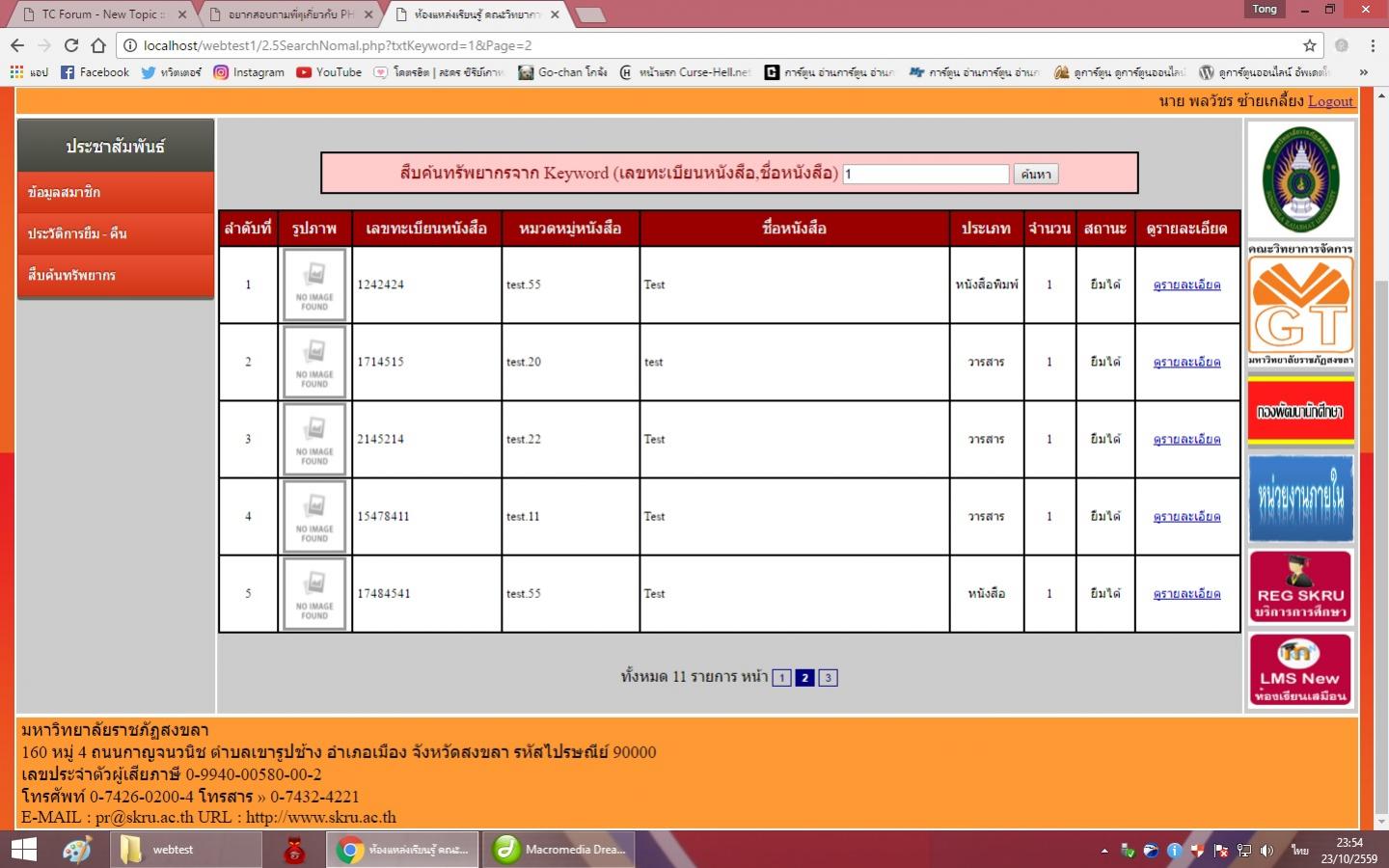Open details link for book 15478411
This screenshot has width=1389, height=868.
click(1186, 516)
